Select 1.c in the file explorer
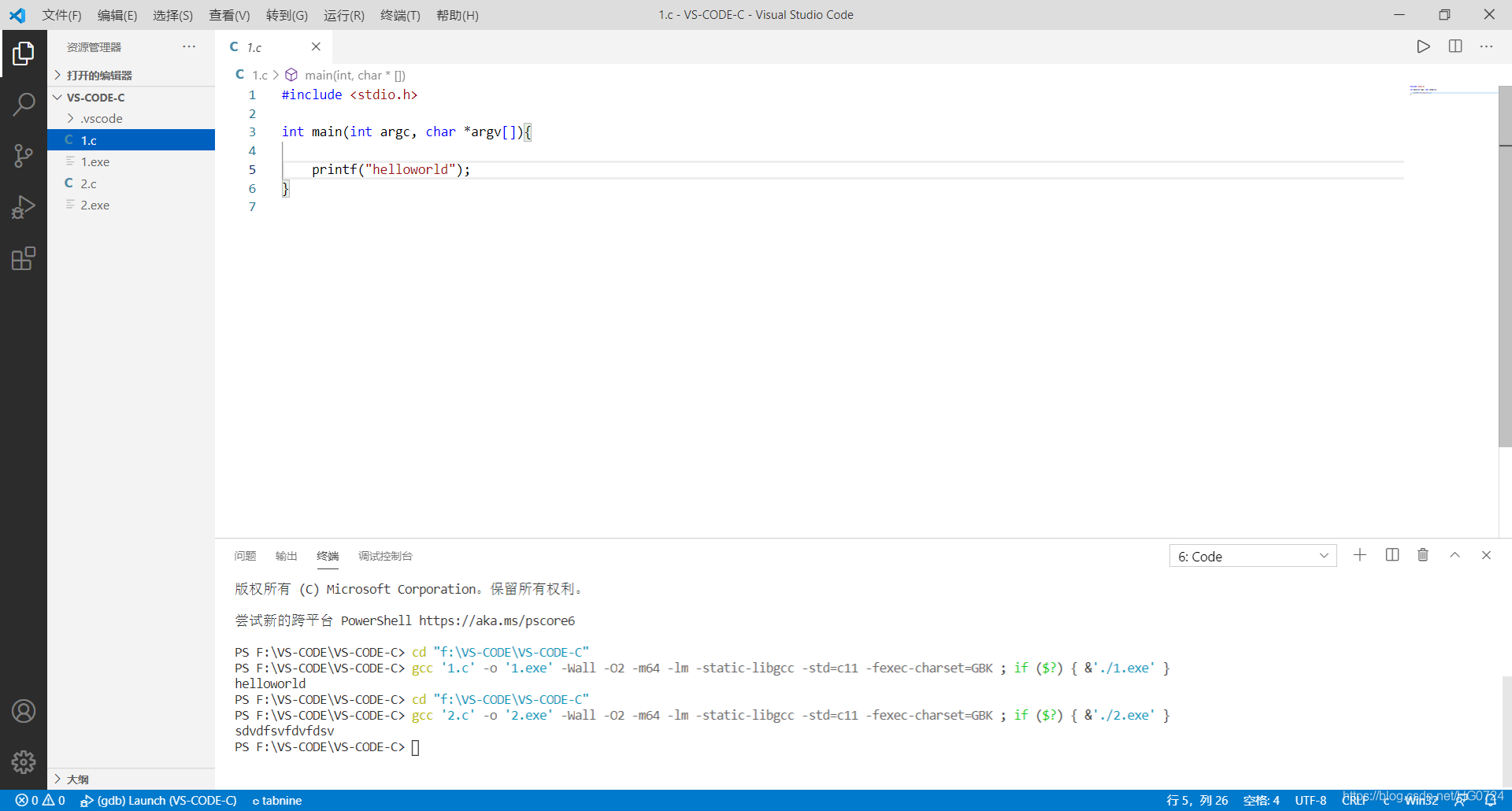 click(x=131, y=140)
